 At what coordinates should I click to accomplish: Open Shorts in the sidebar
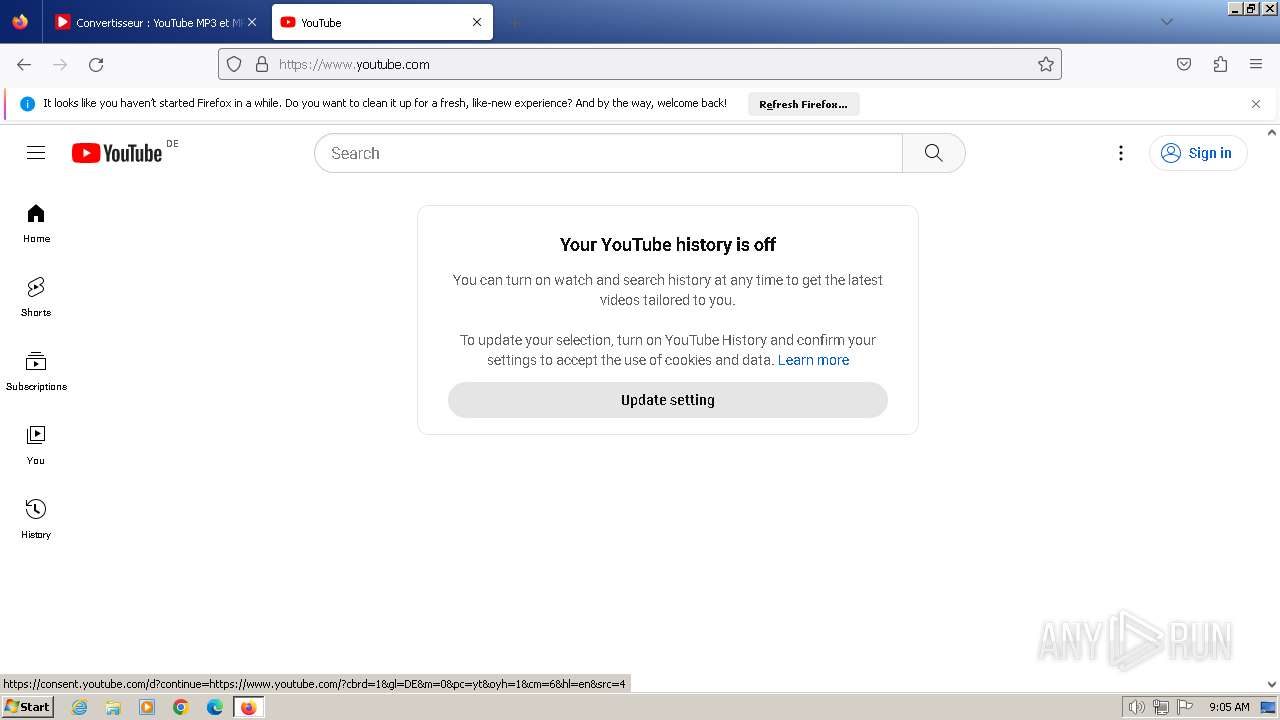coord(36,298)
